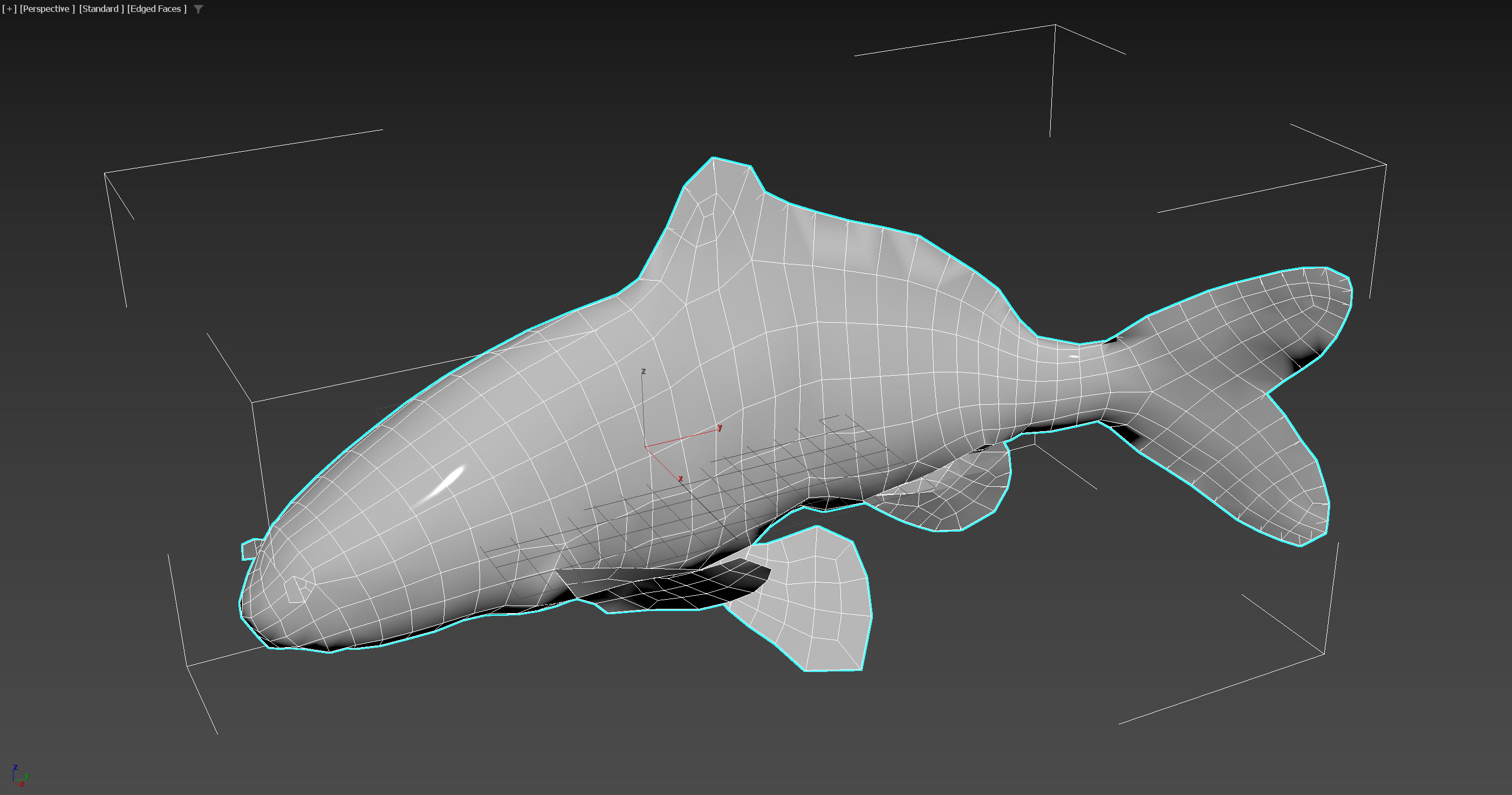This screenshot has width=1512, height=795.
Task: Click the front pectoral fin polygon mesh
Action: [816, 599]
